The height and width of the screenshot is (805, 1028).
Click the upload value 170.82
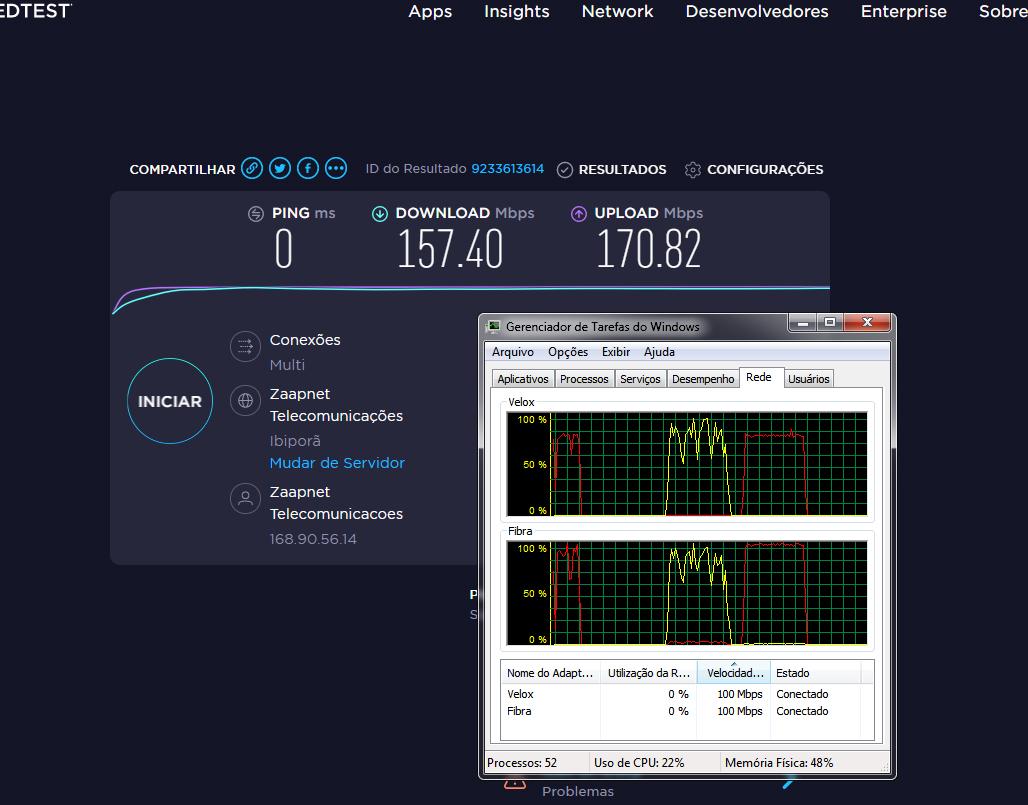pos(649,249)
